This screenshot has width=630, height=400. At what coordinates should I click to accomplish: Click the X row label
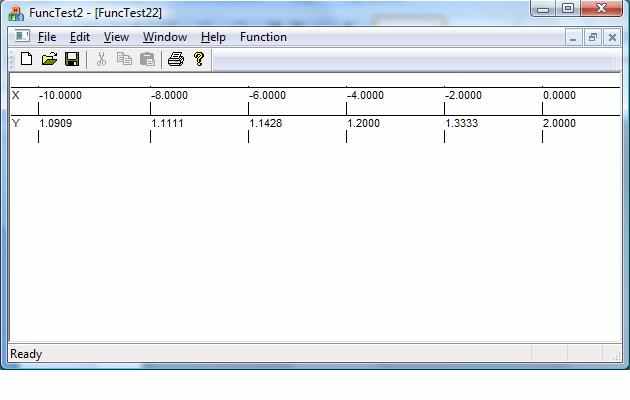(16, 96)
